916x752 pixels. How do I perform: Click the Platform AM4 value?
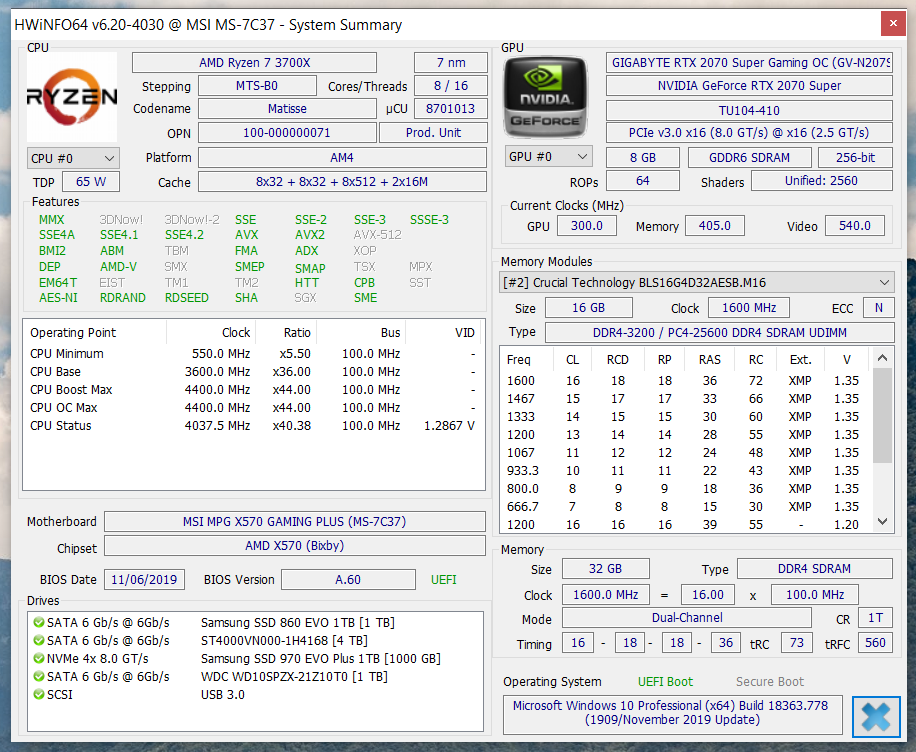(x=342, y=158)
